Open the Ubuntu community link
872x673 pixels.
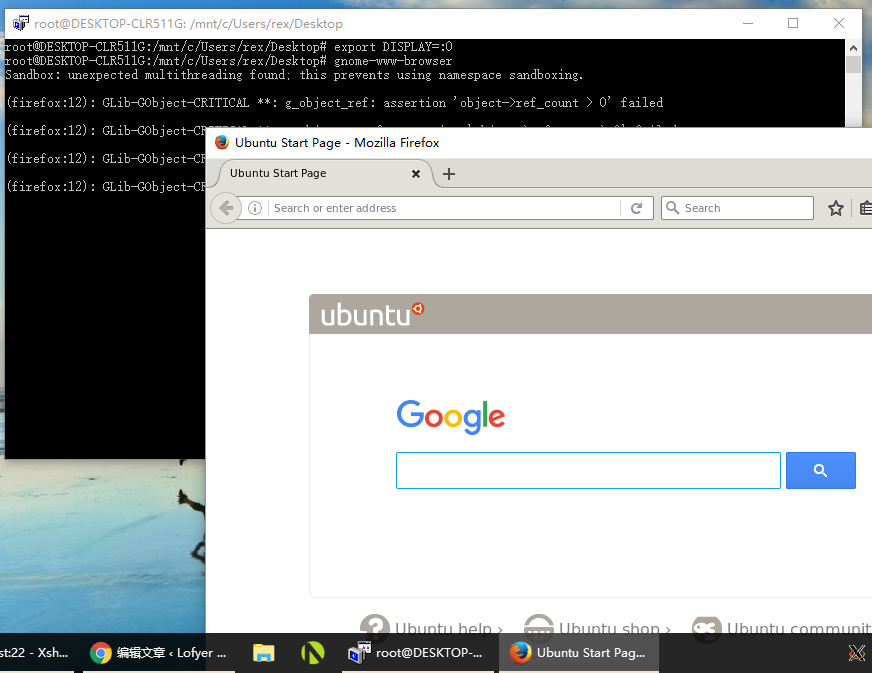tap(781, 628)
